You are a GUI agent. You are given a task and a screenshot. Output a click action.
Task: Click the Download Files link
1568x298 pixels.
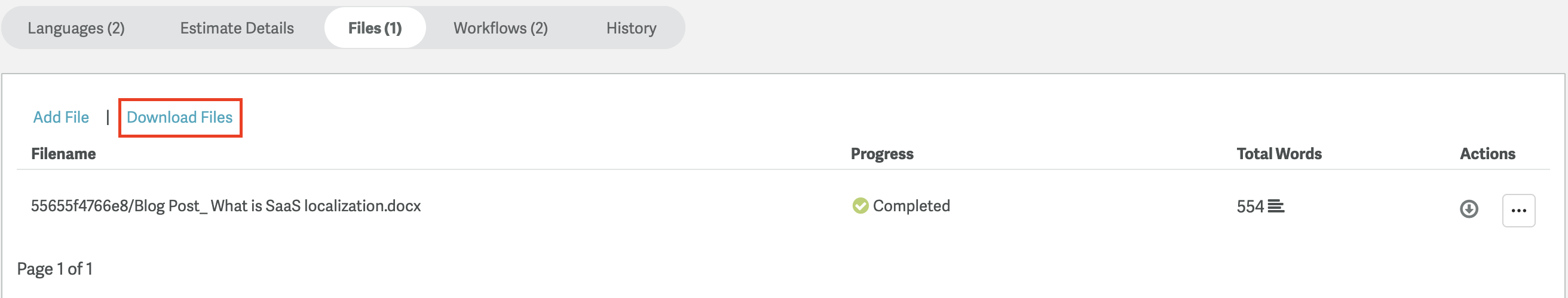click(179, 117)
